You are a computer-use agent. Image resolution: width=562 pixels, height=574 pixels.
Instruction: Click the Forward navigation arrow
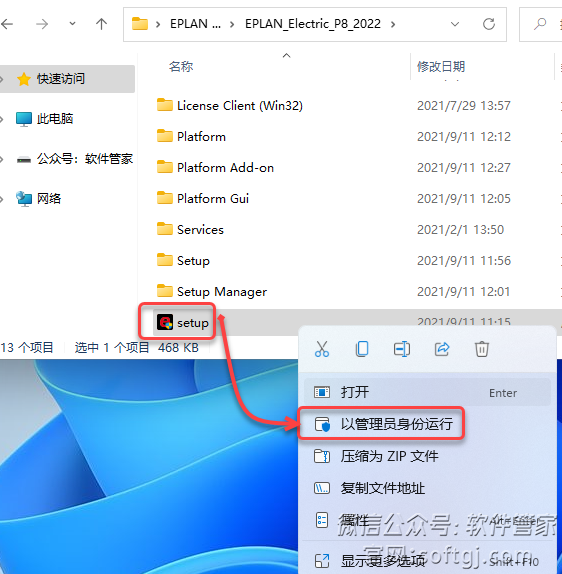42,24
